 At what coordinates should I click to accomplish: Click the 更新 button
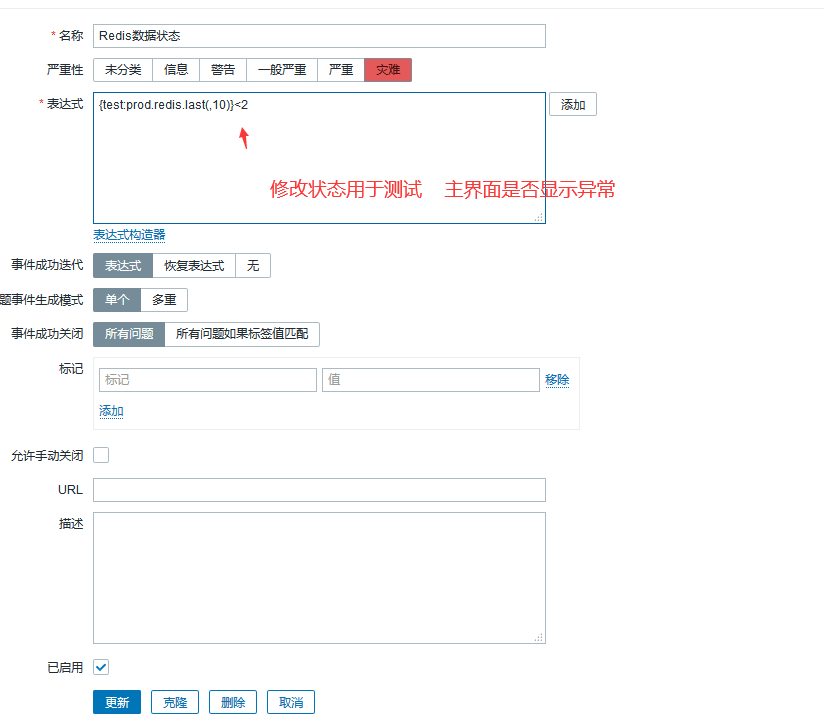117,702
